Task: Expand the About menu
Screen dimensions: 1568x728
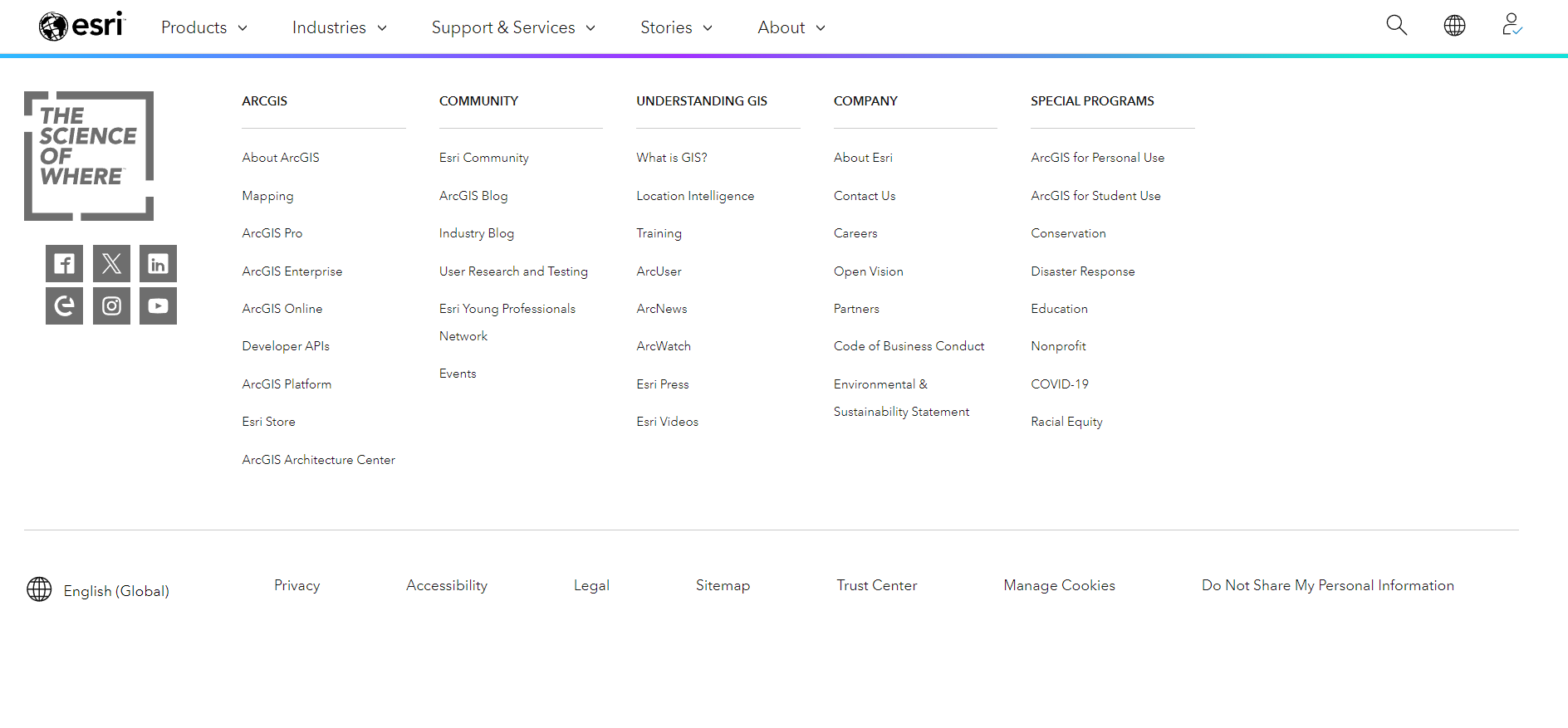Action: coord(791,27)
